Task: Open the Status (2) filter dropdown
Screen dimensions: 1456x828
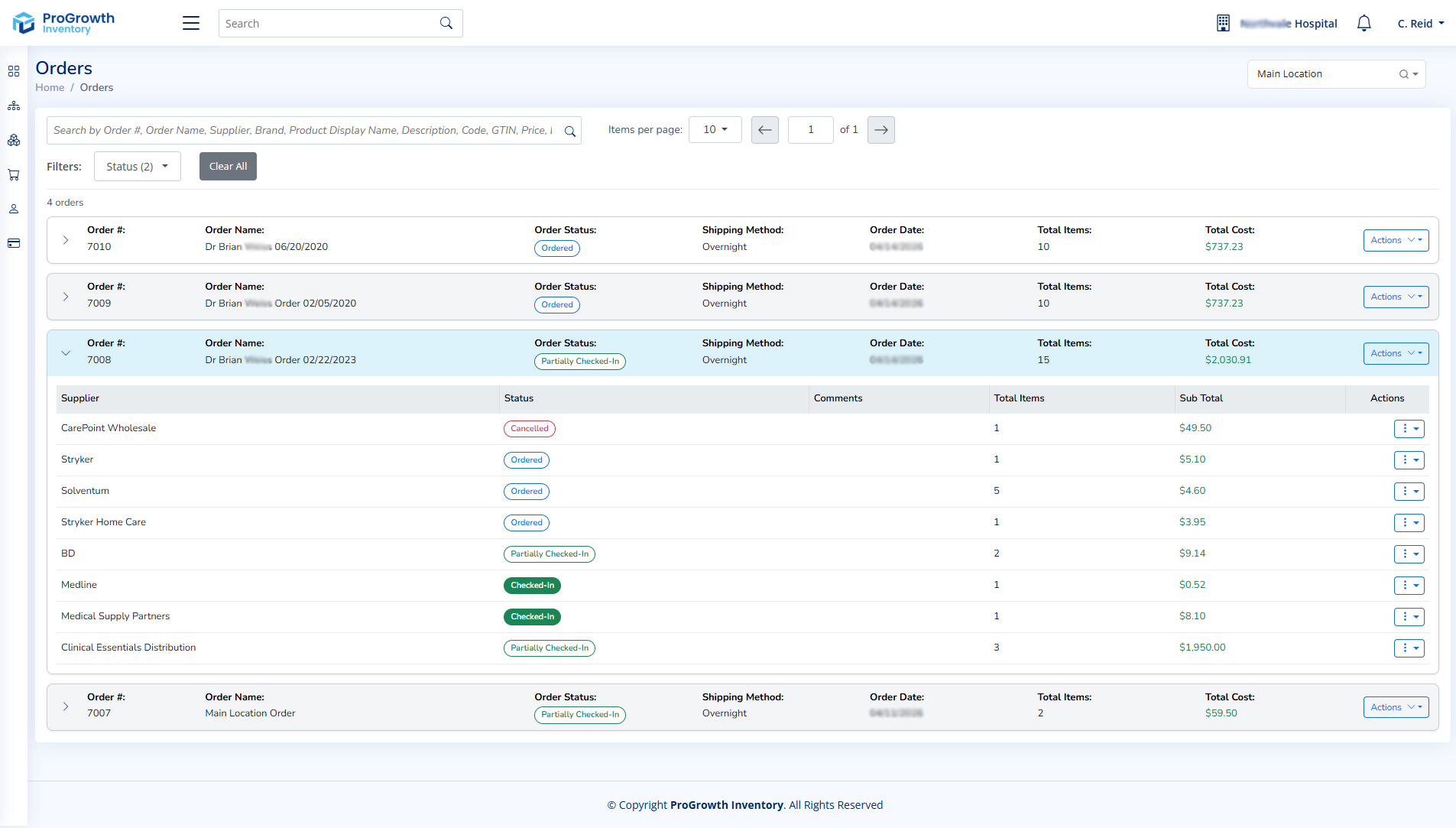Action: (x=138, y=167)
